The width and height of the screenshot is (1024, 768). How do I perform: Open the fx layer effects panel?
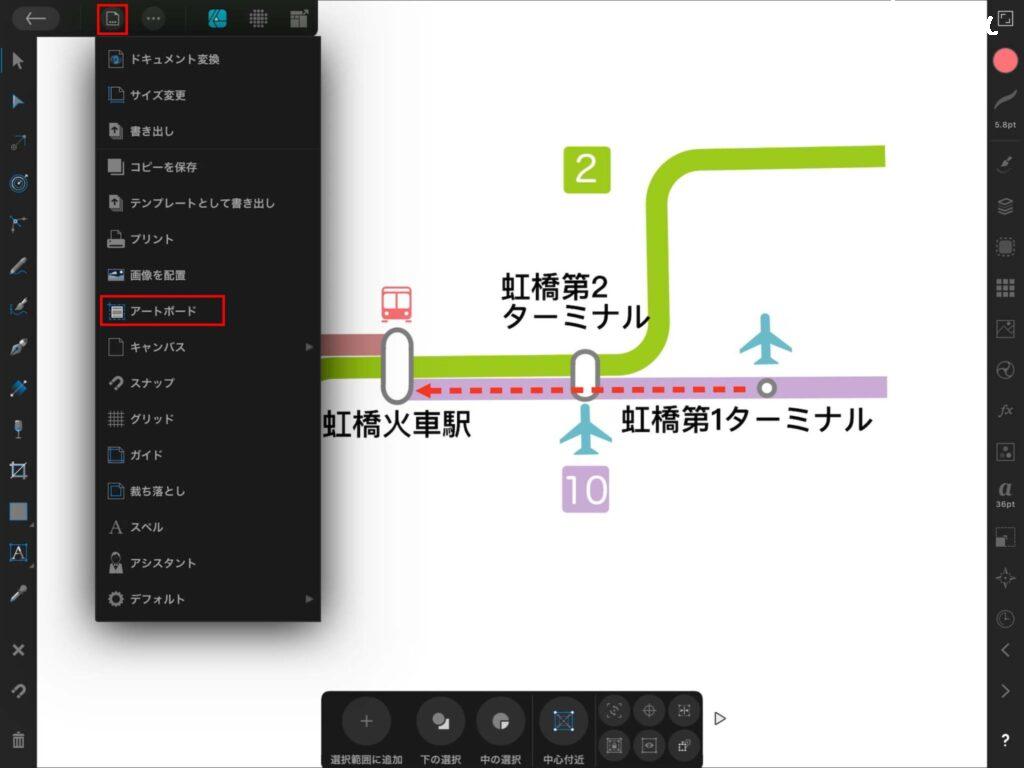[x=1005, y=411]
